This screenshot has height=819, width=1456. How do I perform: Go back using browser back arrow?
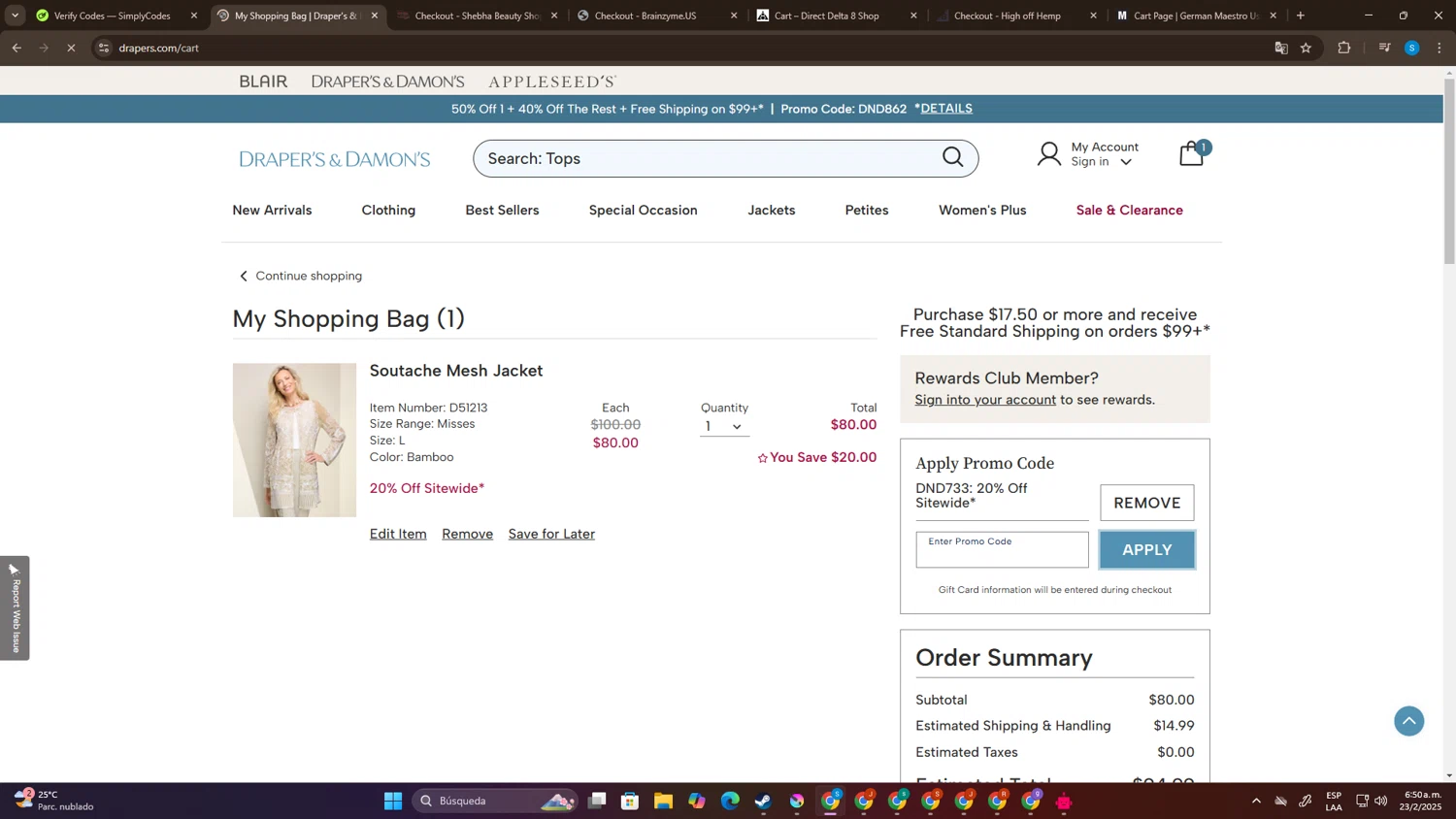click(x=17, y=48)
